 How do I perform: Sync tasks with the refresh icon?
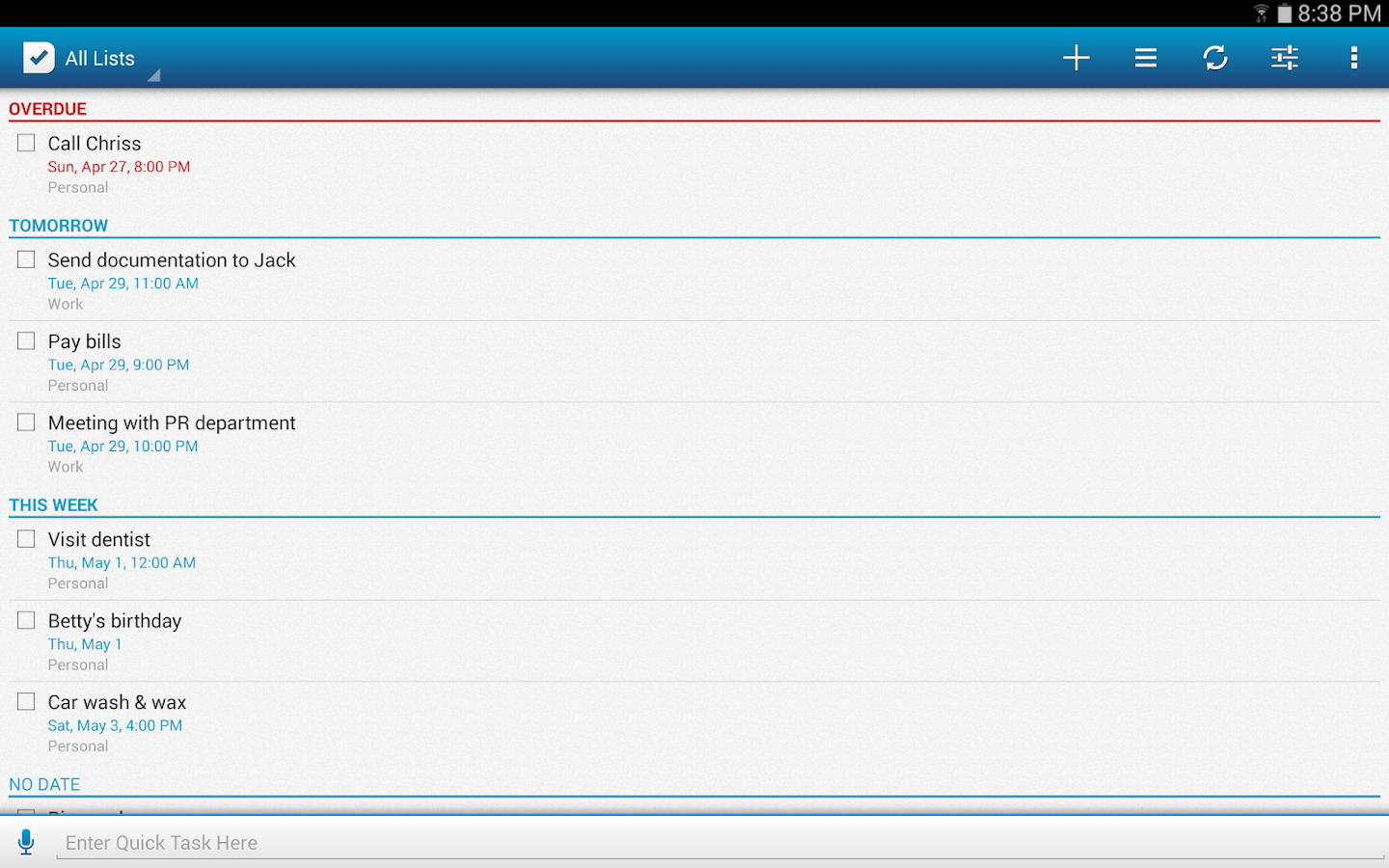coord(1215,58)
